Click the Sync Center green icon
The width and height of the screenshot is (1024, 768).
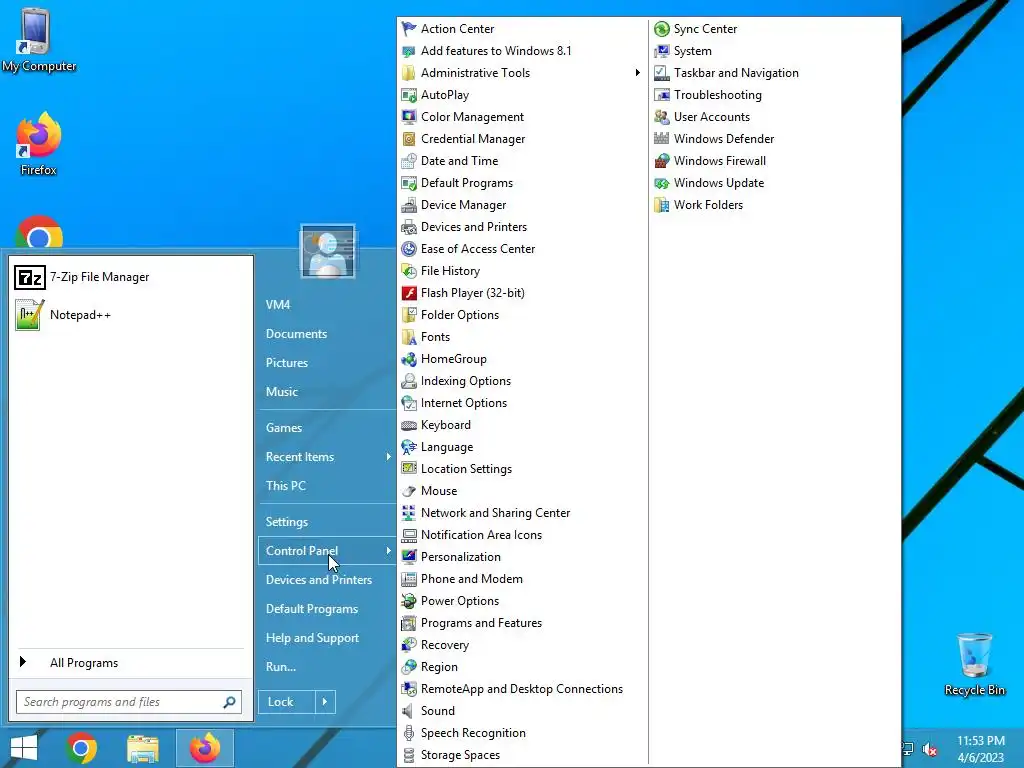click(x=662, y=29)
